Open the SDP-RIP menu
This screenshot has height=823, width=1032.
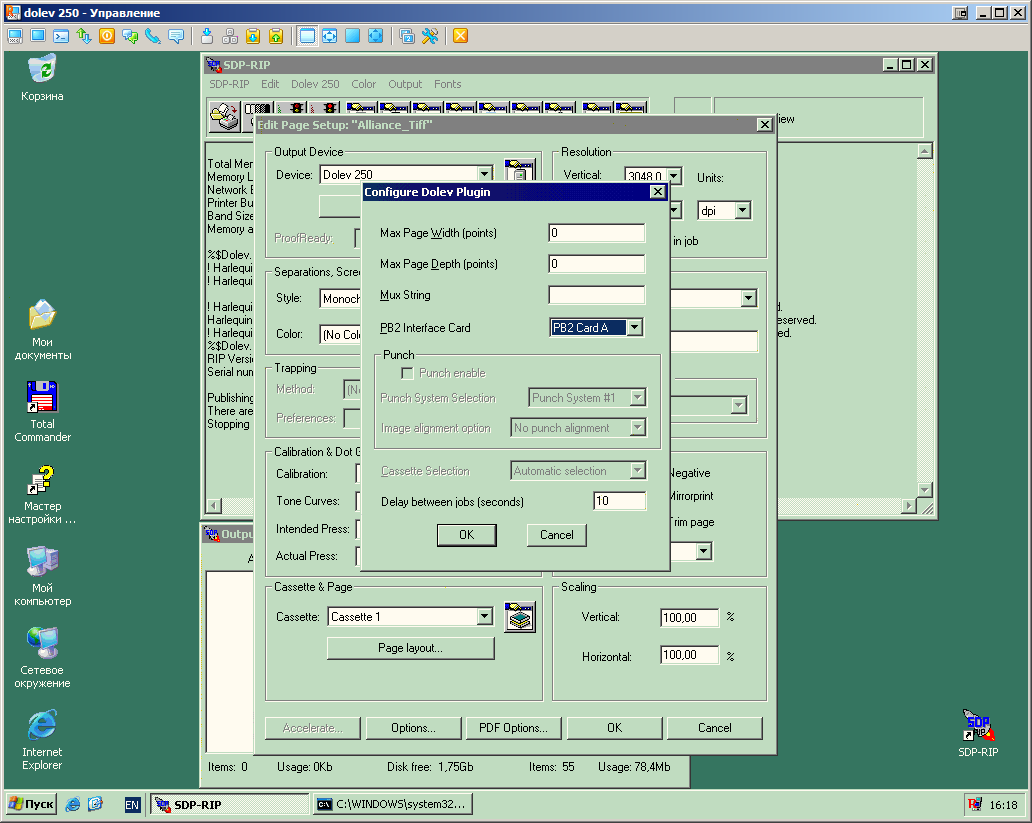pyautogui.click(x=229, y=84)
